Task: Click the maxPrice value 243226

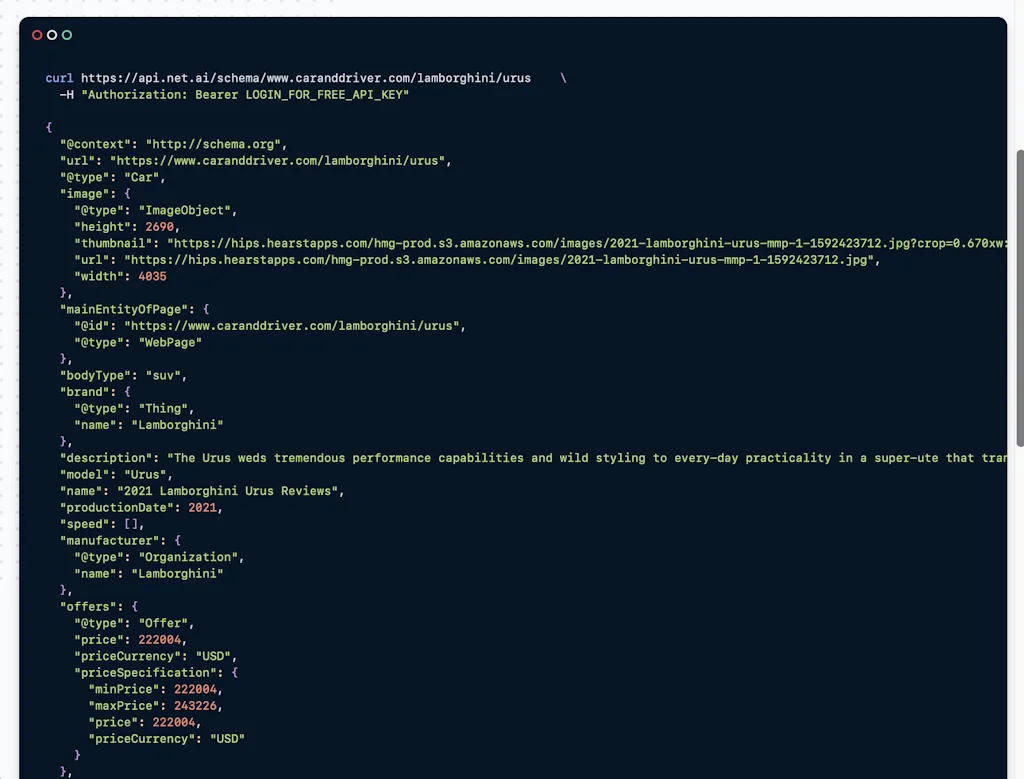Action: pyautogui.click(x=195, y=706)
